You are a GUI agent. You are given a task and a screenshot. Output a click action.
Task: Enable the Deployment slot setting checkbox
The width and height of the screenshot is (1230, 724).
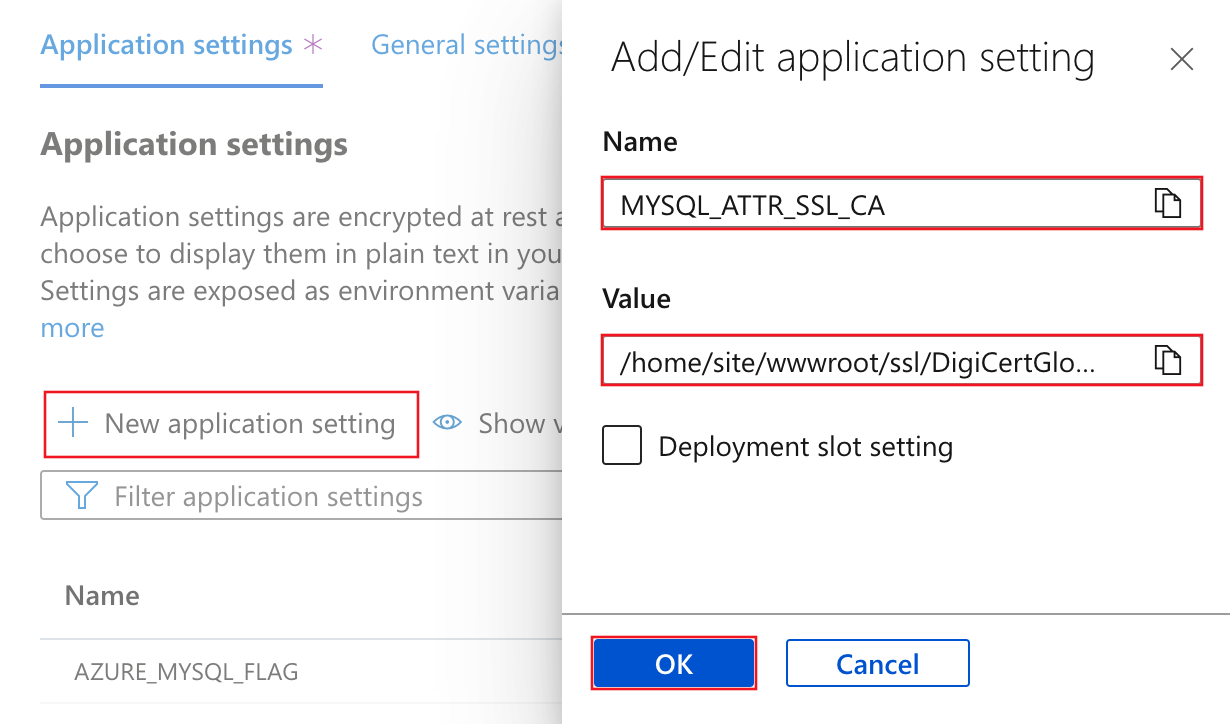[x=622, y=446]
